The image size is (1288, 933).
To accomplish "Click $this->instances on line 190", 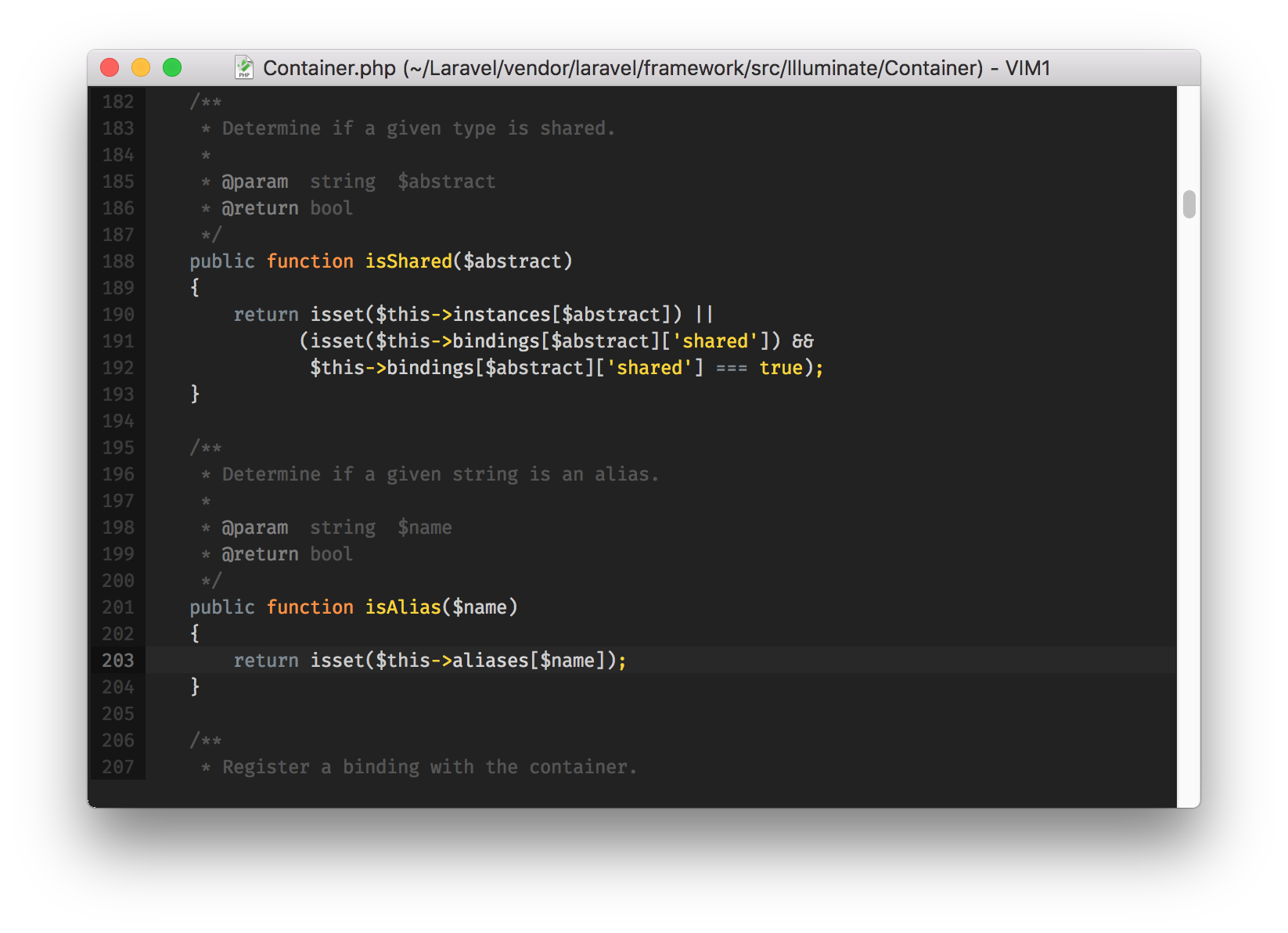I will point(463,315).
